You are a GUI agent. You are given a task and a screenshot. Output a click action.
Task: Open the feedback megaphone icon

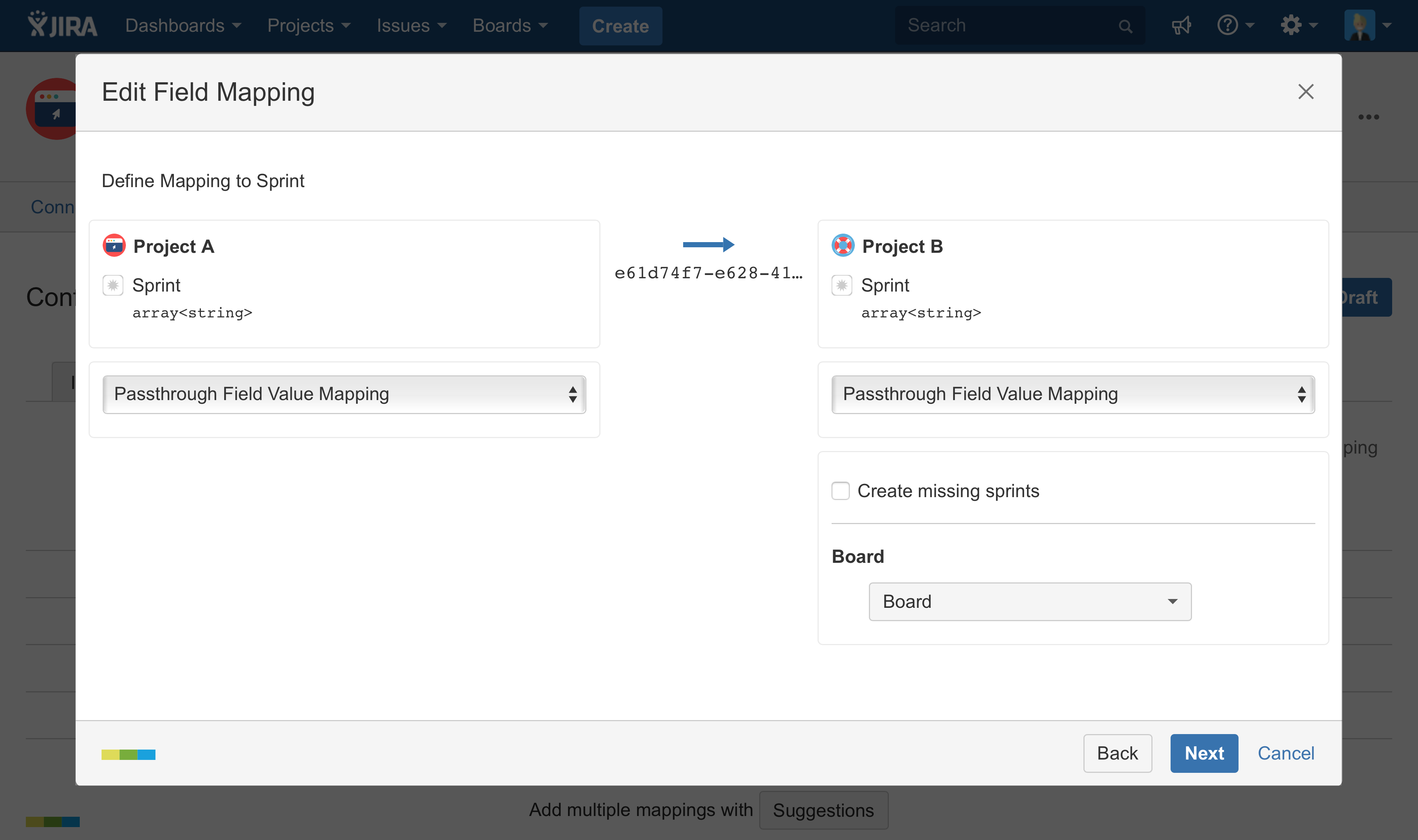[x=1181, y=25]
